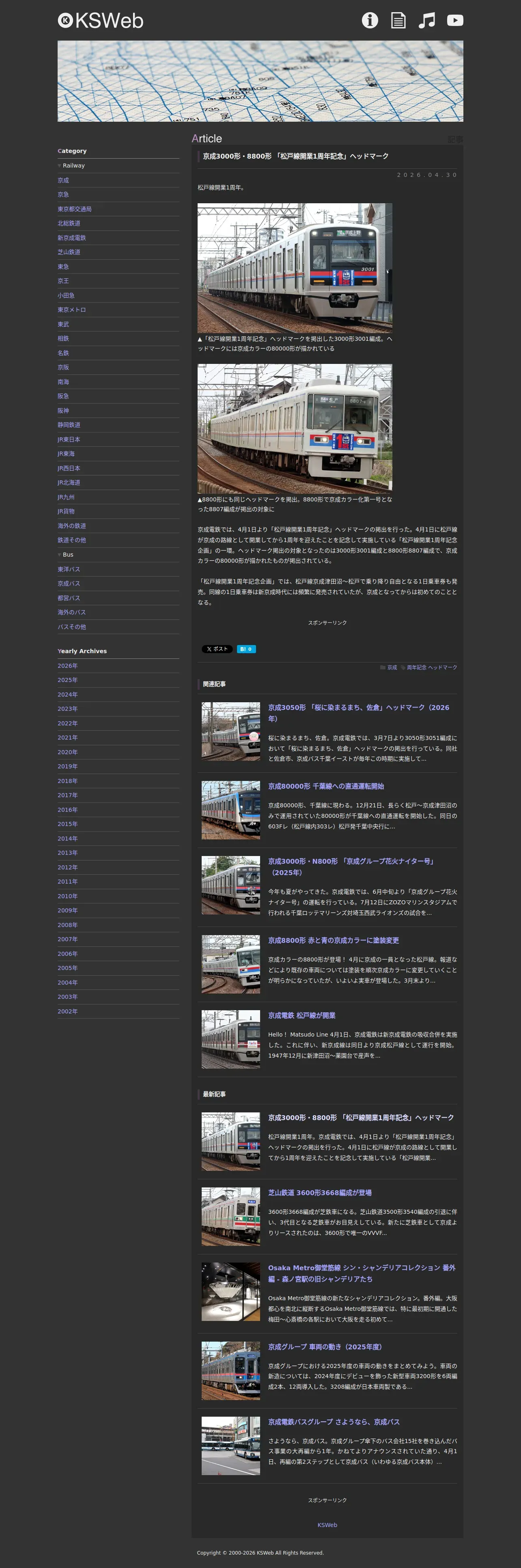Open the JR東日本 category
The width and height of the screenshot is (521, 1568).
(69, 439)
